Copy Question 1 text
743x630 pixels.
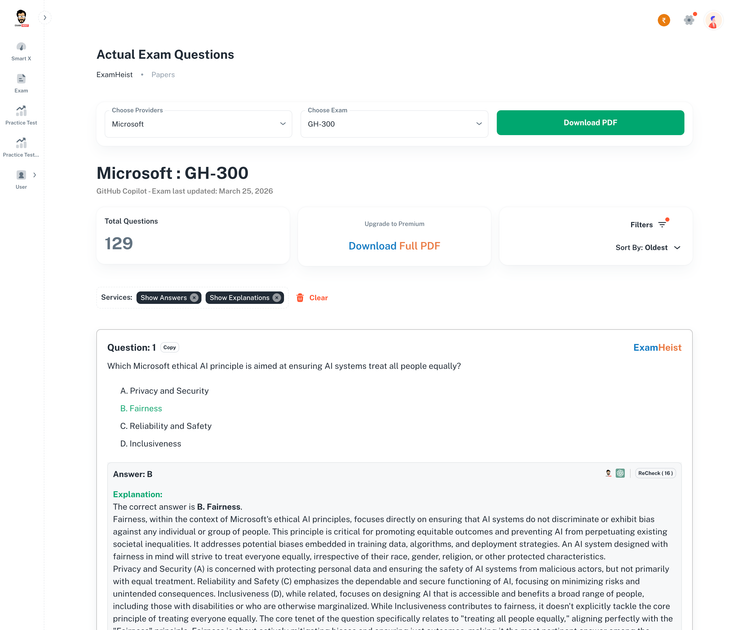[169, 347]
